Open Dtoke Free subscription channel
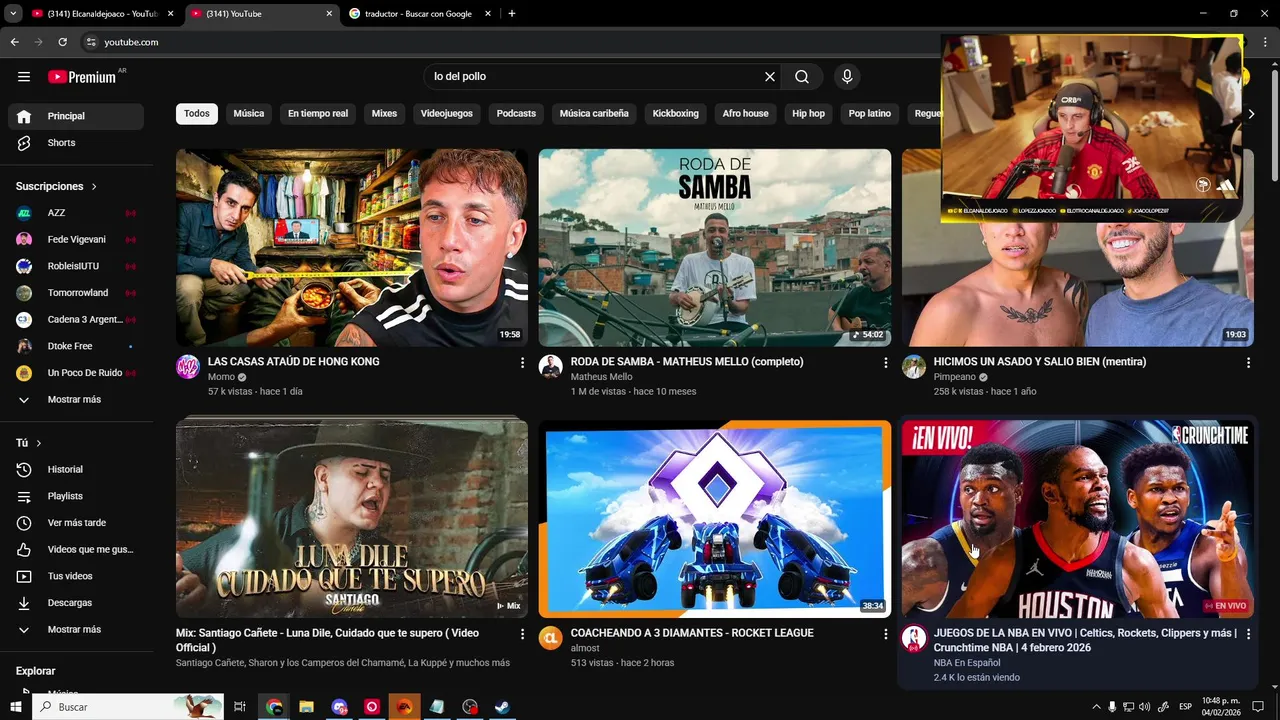This screenshot has width=1280, height=720. click(76, 346)
